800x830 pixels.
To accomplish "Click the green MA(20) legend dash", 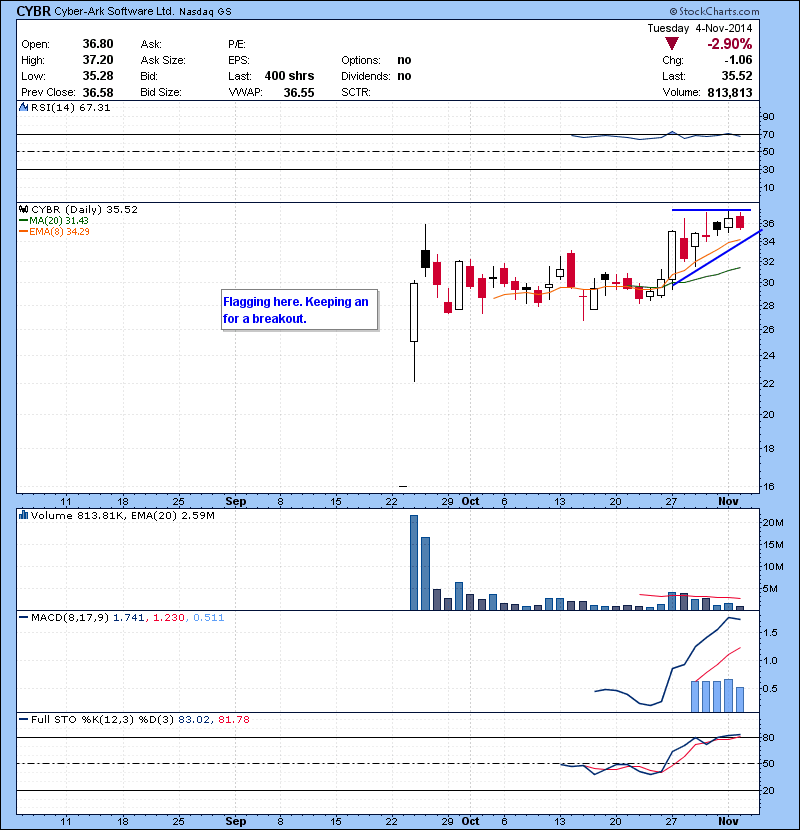I will coord(23,220).
